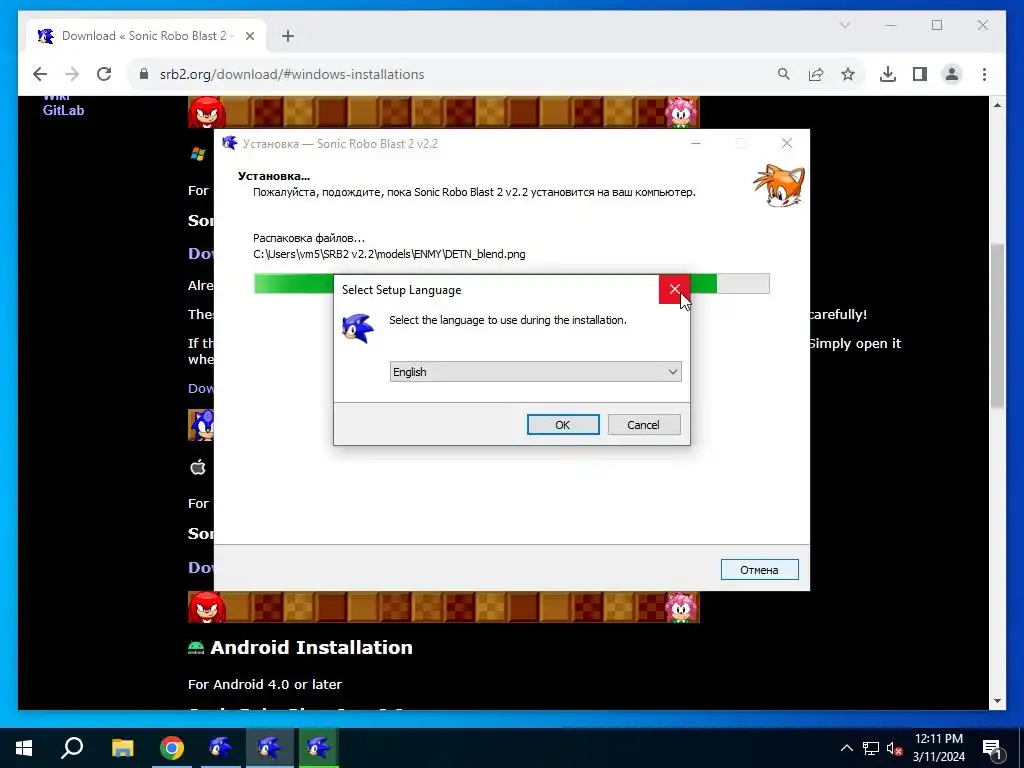The height and width of the screenshot is (768, 1024).
Task: Bookmark this page with the star icon
Action: [x=848, y=74]
